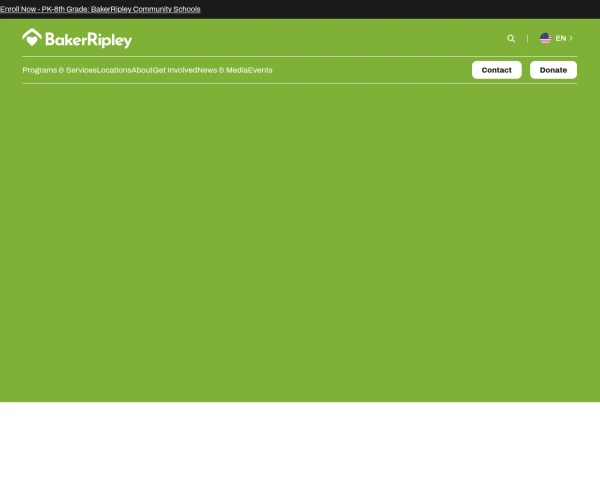Image resolution: width=600 pixels, height=480 pixels.
Task: Open the EN language selector
Action: [x=556, y=38]
